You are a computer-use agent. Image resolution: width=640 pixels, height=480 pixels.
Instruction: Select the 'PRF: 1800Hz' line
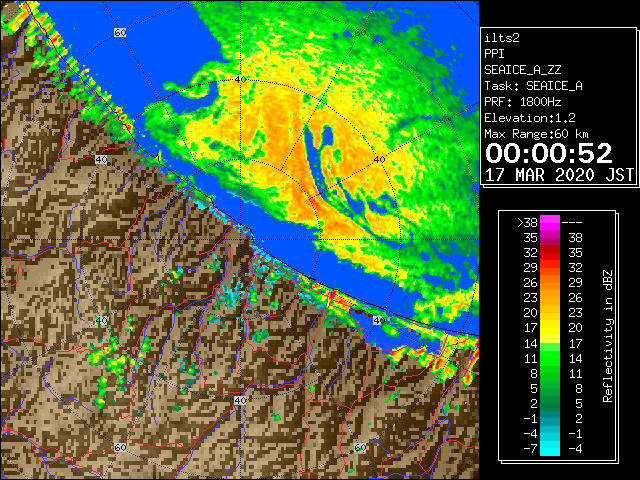(523, 102)
